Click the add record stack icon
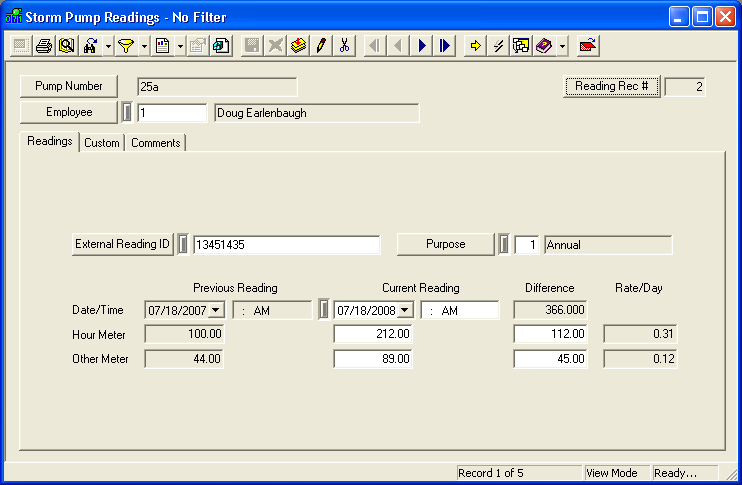Image resolution: width=742 pixels, height=485 pixels. (x=298, y=46)
